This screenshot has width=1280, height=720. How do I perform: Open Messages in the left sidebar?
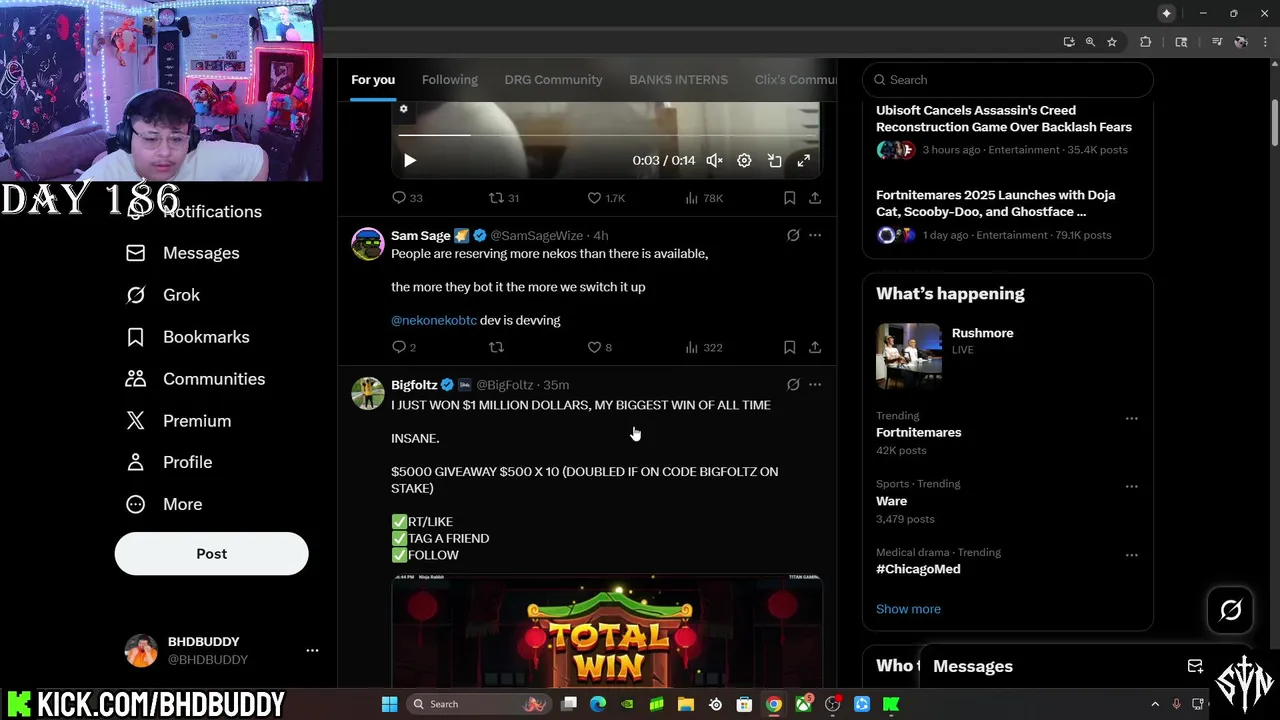tap(183, 253)
